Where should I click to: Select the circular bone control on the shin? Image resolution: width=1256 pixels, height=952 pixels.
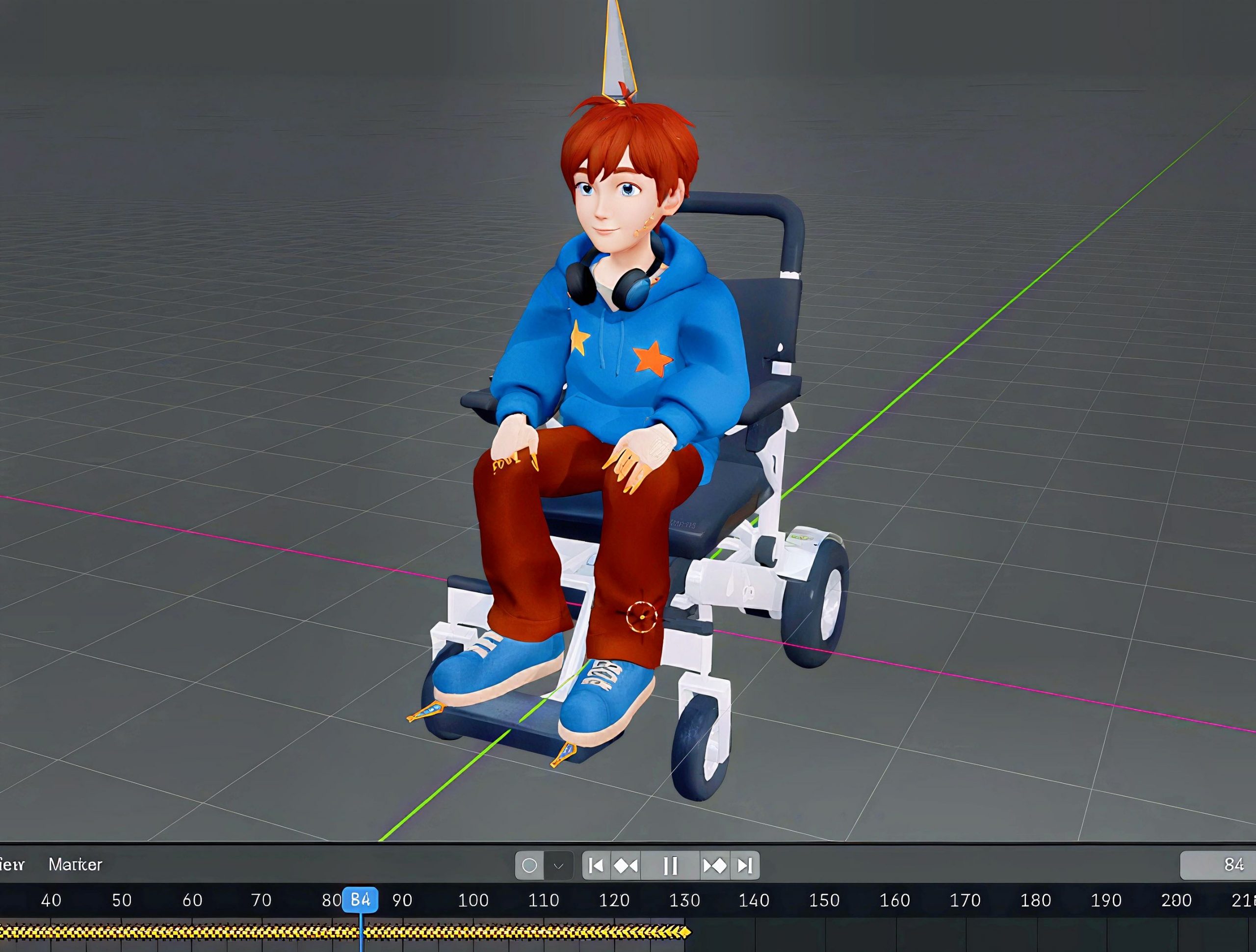pos(642,617)
